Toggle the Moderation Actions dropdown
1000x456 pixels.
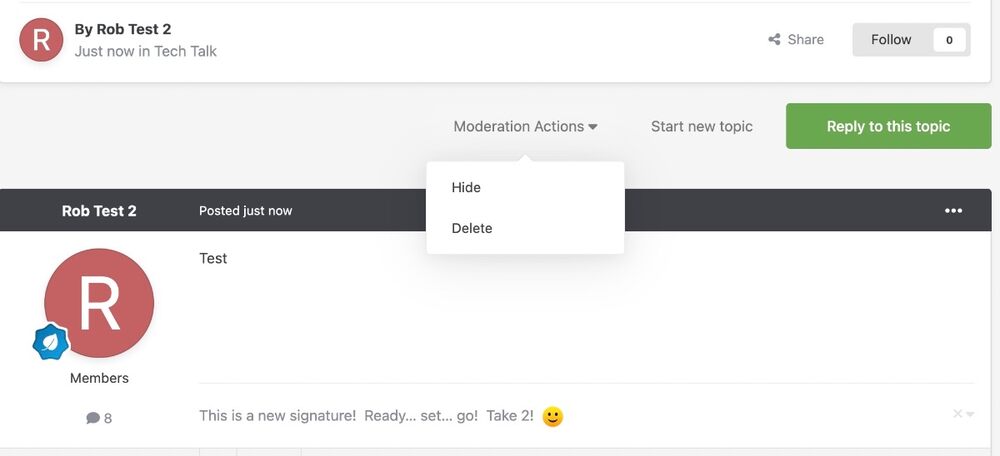(x=525, y=127)
